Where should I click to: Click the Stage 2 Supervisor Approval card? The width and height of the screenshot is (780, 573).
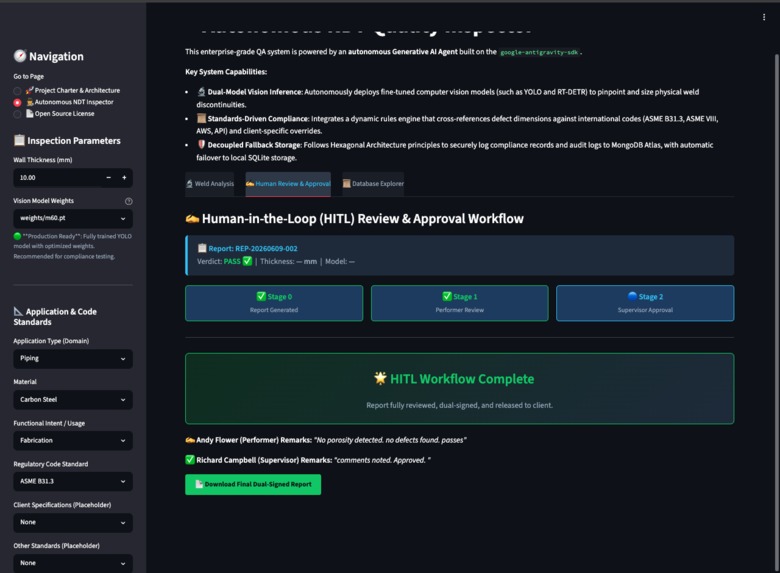(x=645, y=303)
